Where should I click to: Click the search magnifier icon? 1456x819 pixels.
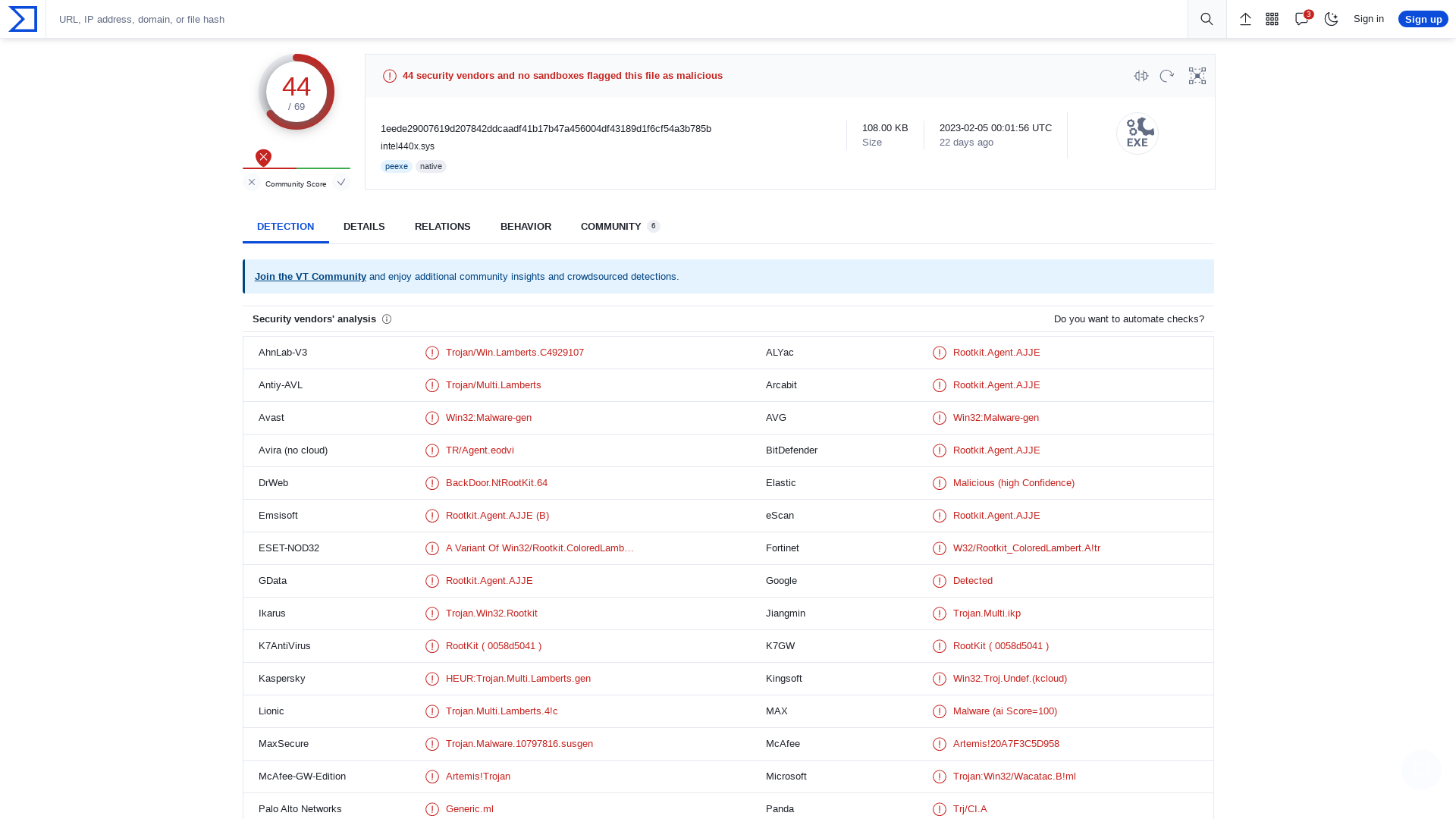click(1207, 19)
